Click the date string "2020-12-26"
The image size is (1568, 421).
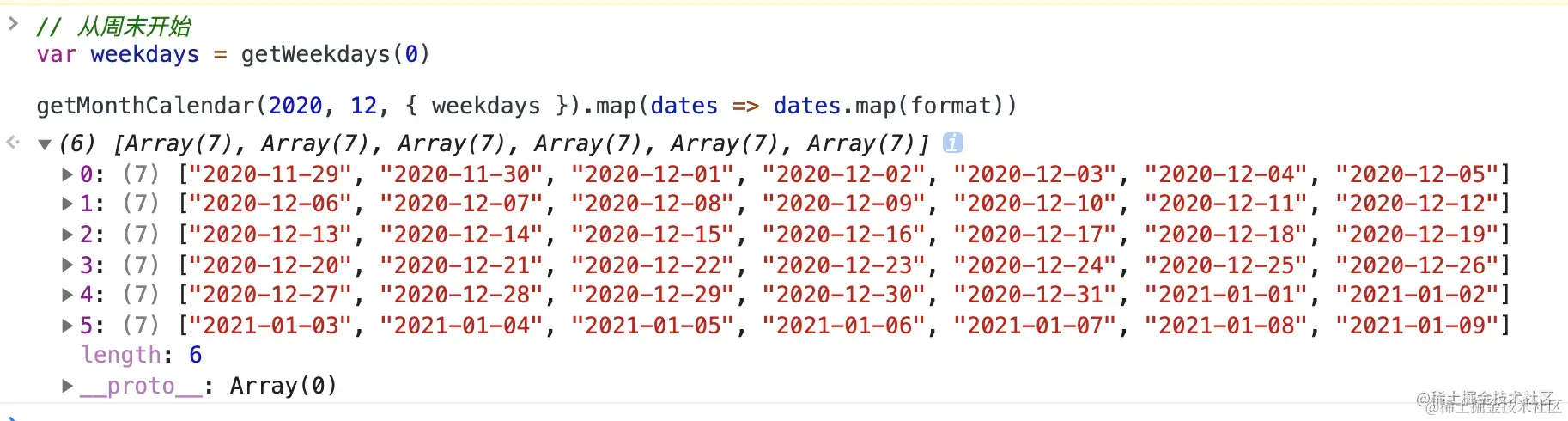1418,265
